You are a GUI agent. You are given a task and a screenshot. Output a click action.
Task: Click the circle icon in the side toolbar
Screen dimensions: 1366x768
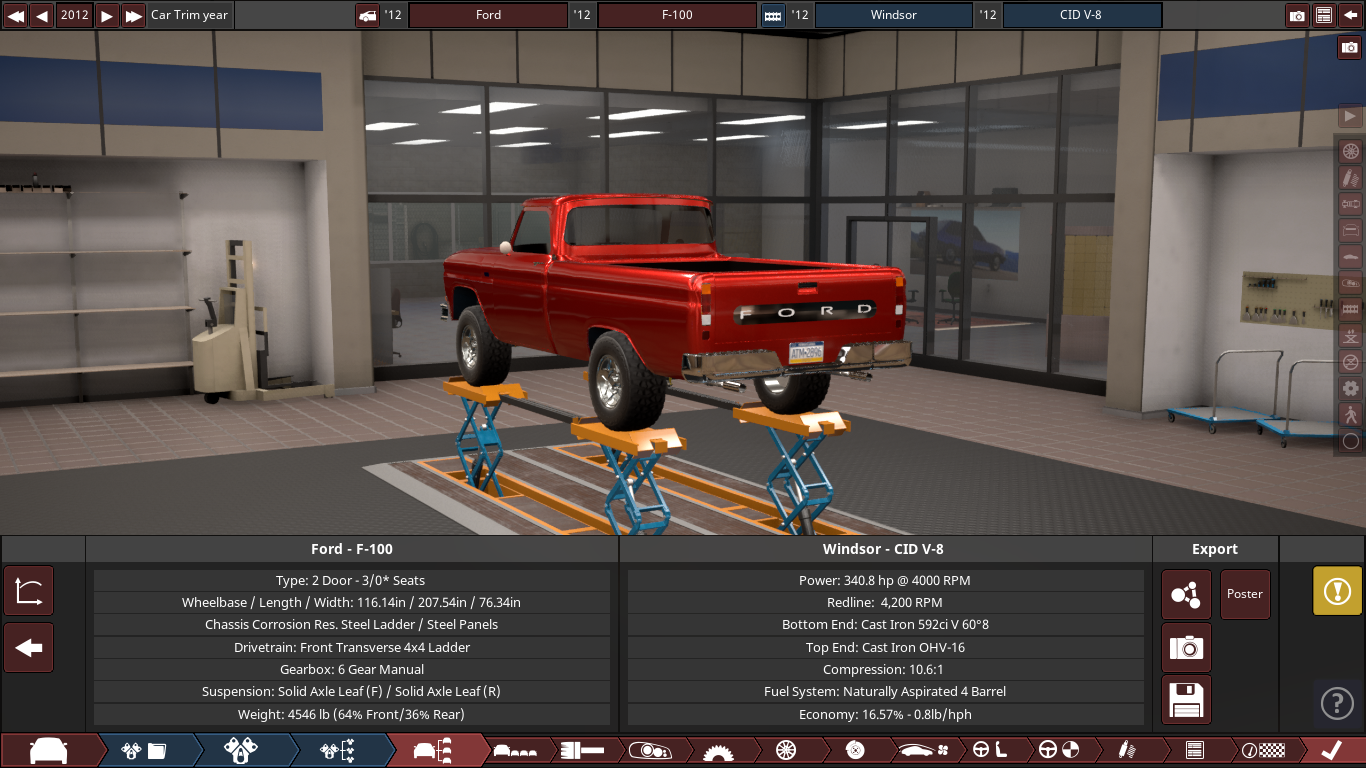(1350, 440)
